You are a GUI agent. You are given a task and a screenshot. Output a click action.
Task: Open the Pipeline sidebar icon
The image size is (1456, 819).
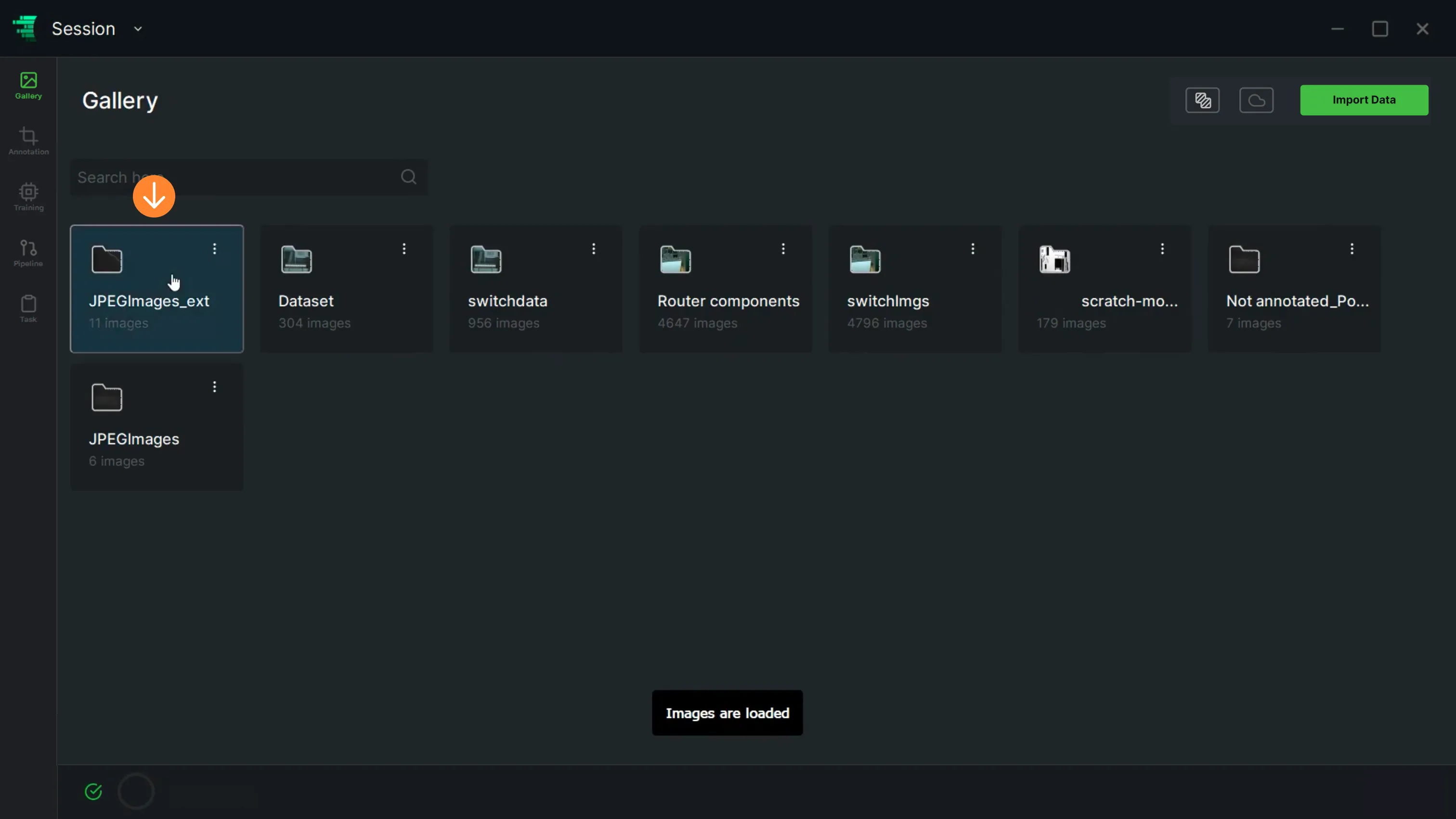pyautogui.click(x=28, y=253)
